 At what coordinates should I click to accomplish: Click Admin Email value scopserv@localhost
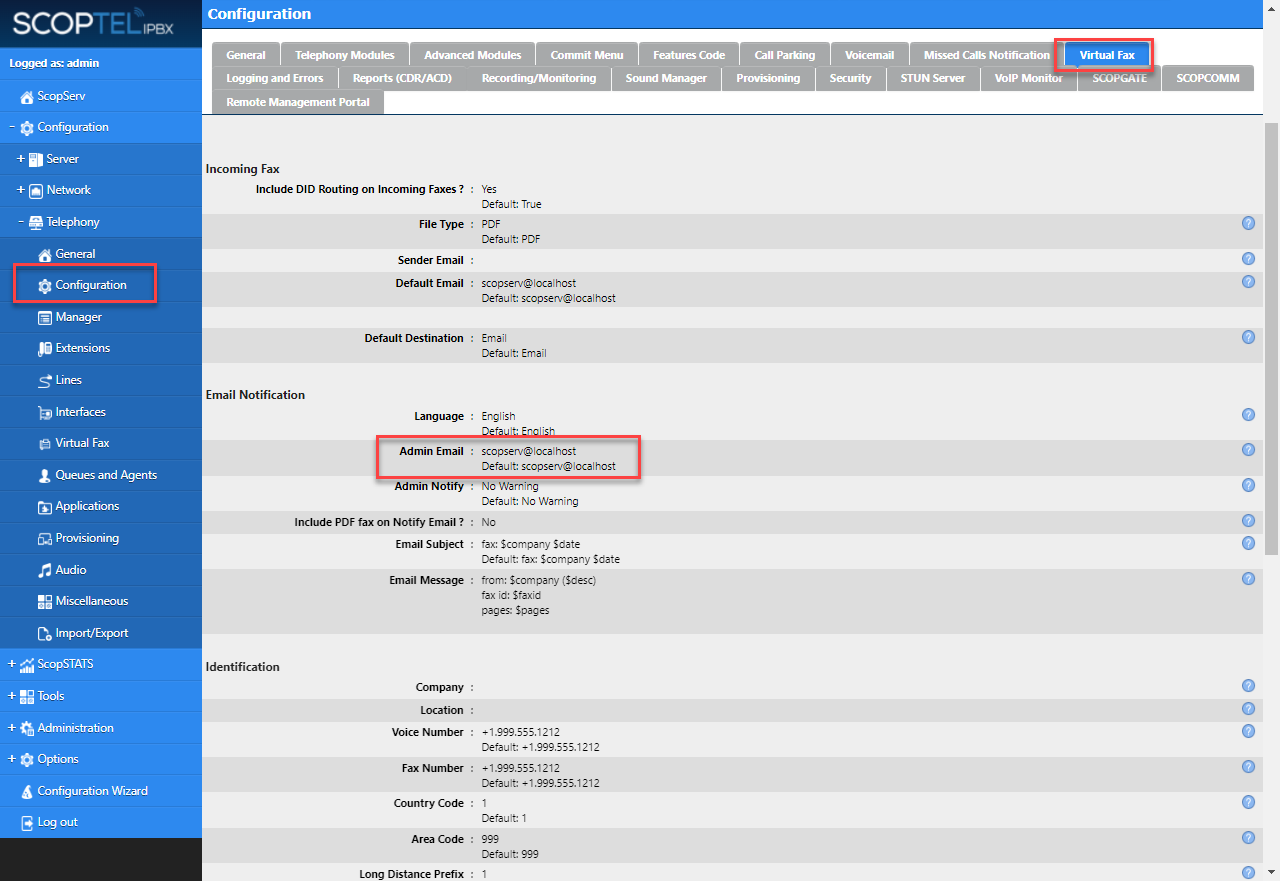pyautogui.click(x=529, y=451)
